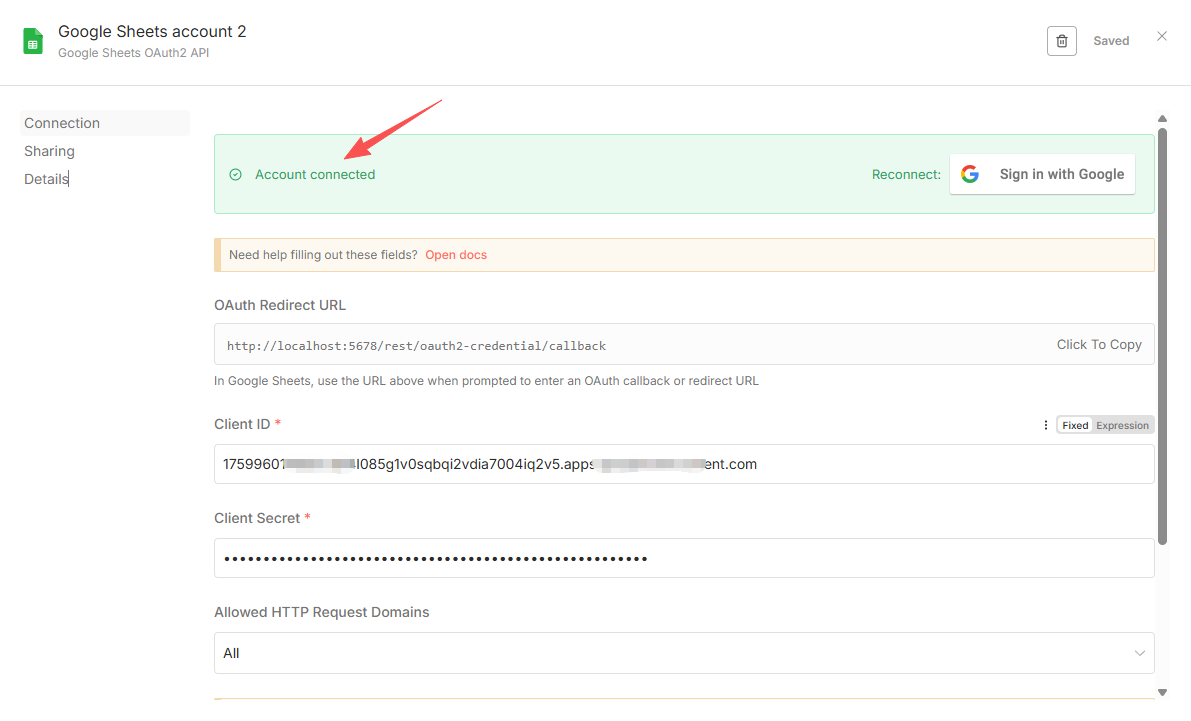This screenshot has height=721, width=1191.
Task: Switch Client ID mode to Expression
Action: click(x=1122, y=425)
